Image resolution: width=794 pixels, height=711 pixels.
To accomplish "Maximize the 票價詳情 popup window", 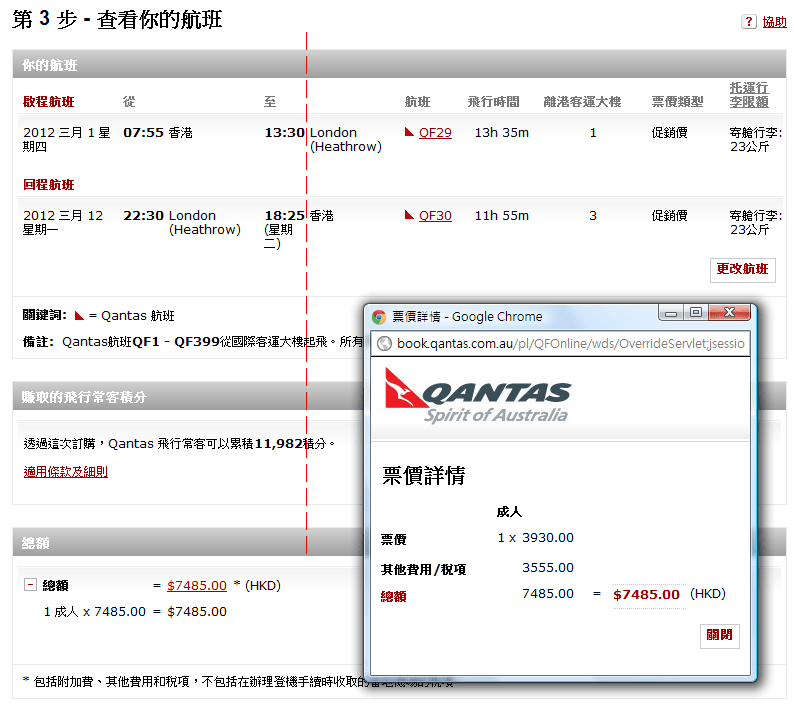I will coord(696,312).
